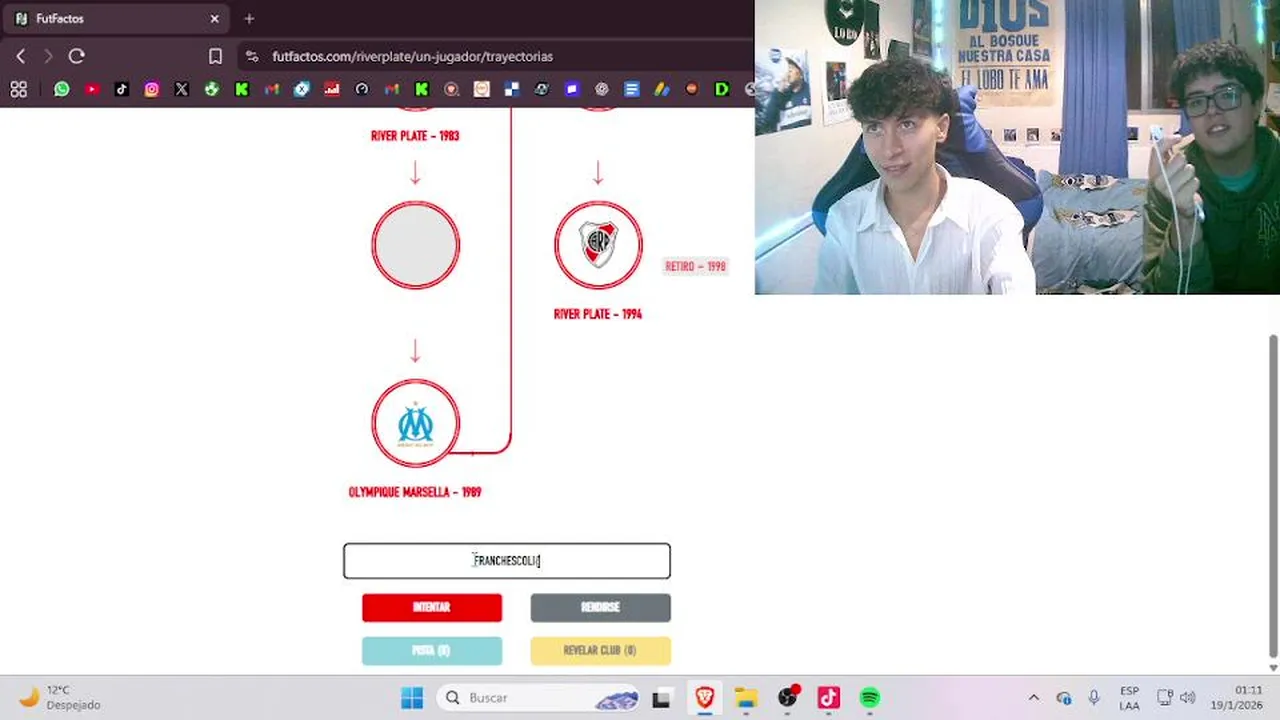
Task: Click the empty gray unknown club circle
Action: 416,245
